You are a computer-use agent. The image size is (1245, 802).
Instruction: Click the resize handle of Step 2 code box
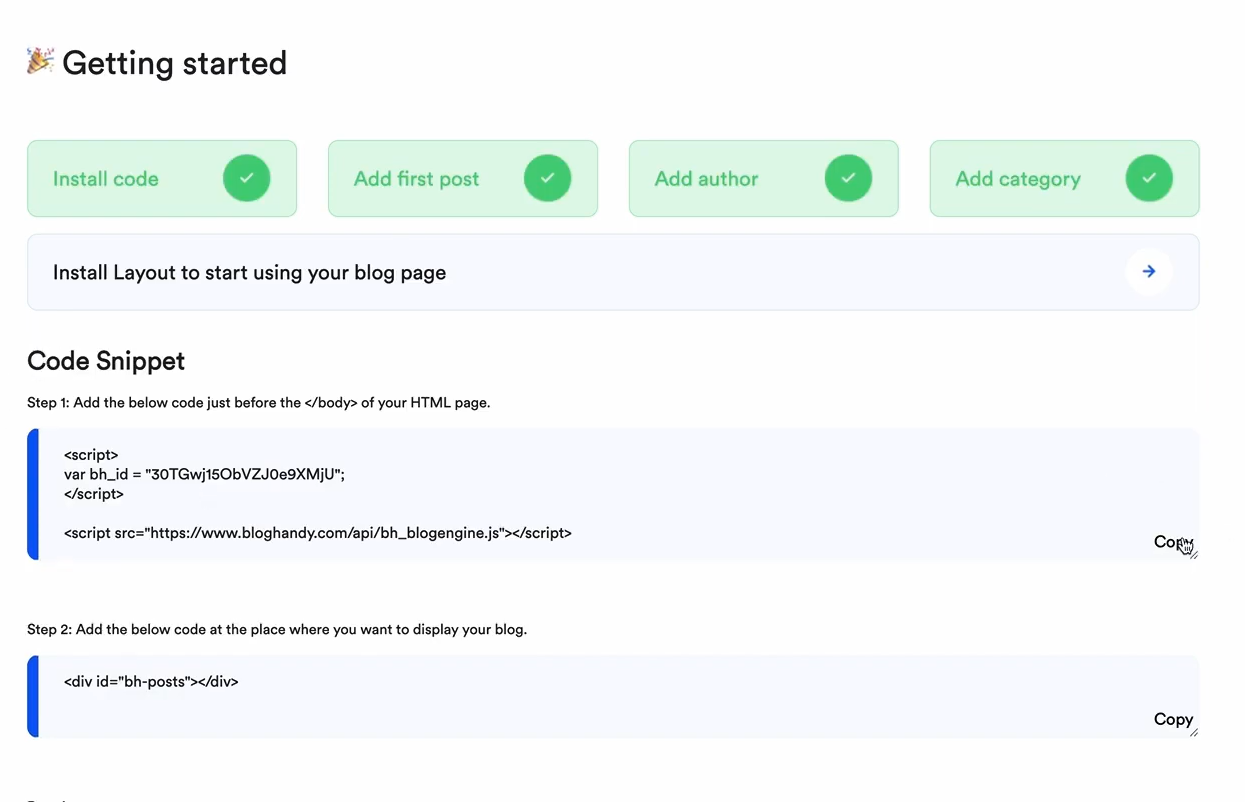pyautogui.click(x=1194, y=732)
